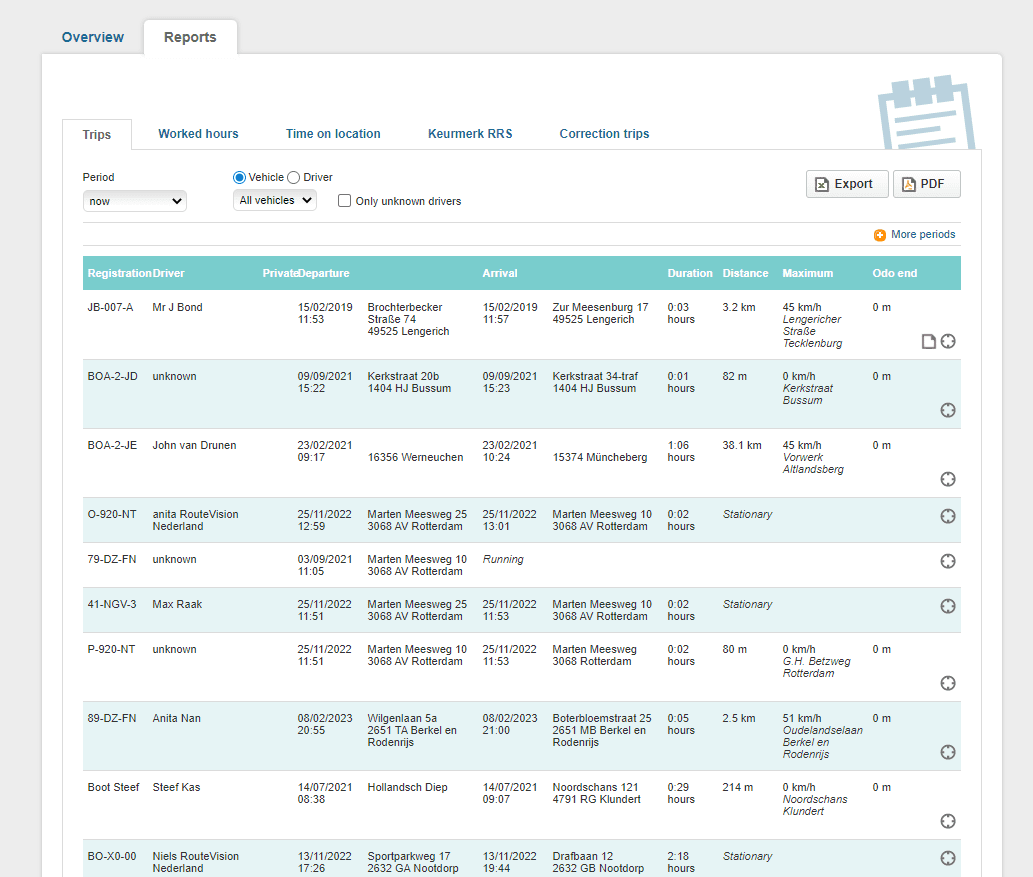This screenshot has height=877, width=1033.
Task: Locate trip icon in JB-007-A row
Action: 948,341
